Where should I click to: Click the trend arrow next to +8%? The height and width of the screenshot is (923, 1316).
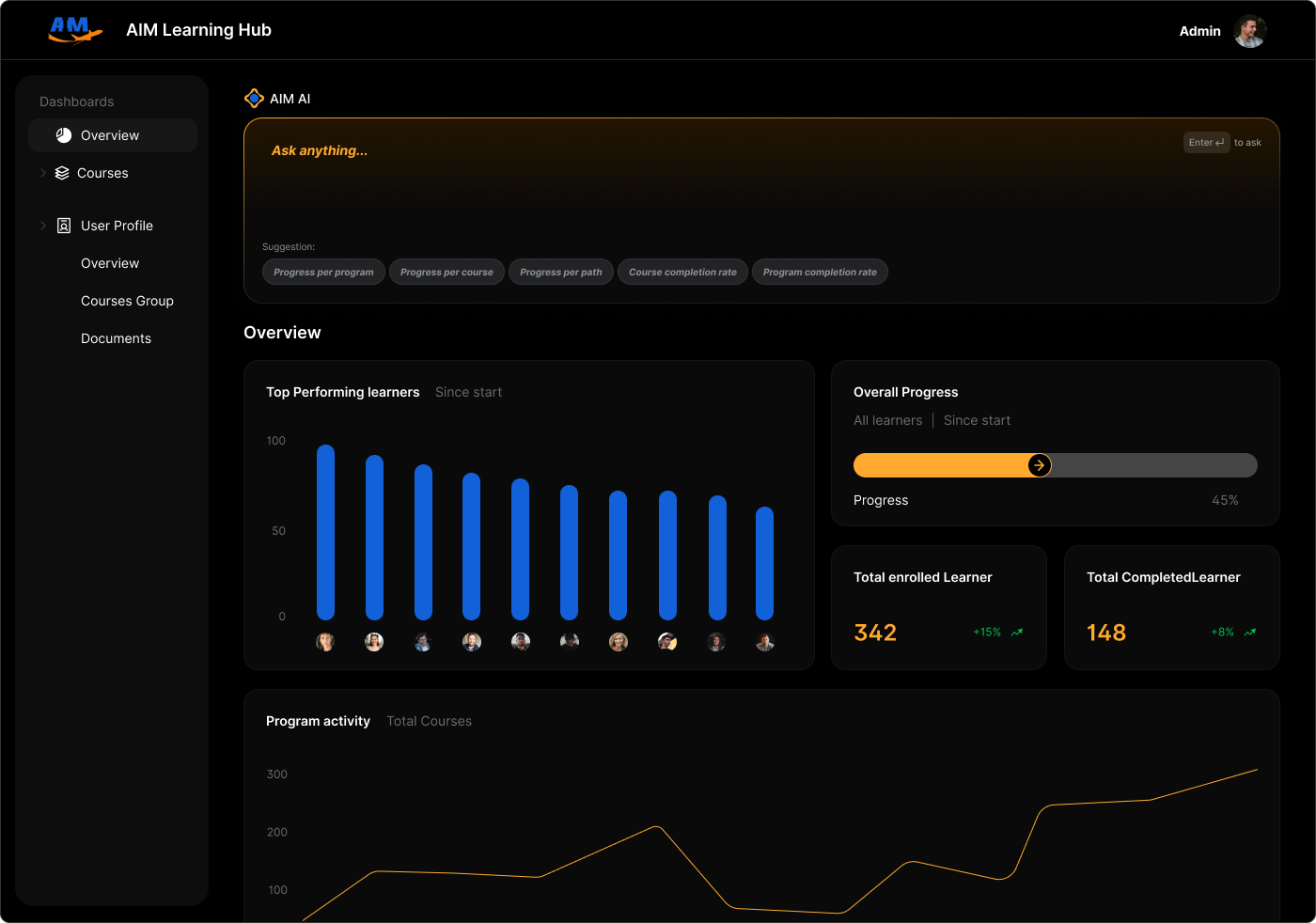point(1250,633)
